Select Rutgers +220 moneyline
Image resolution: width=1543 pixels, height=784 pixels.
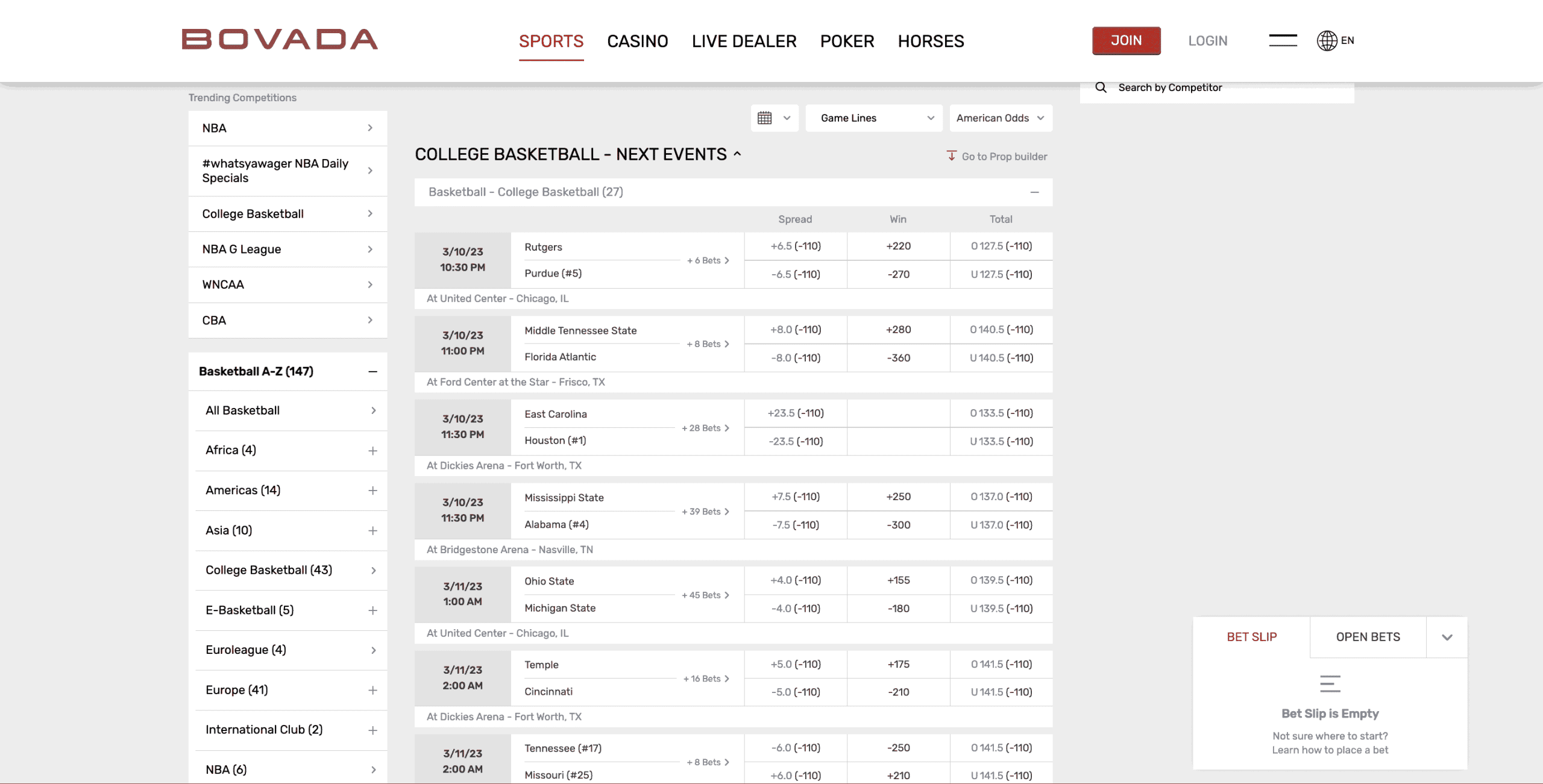(x=898, y=246)
